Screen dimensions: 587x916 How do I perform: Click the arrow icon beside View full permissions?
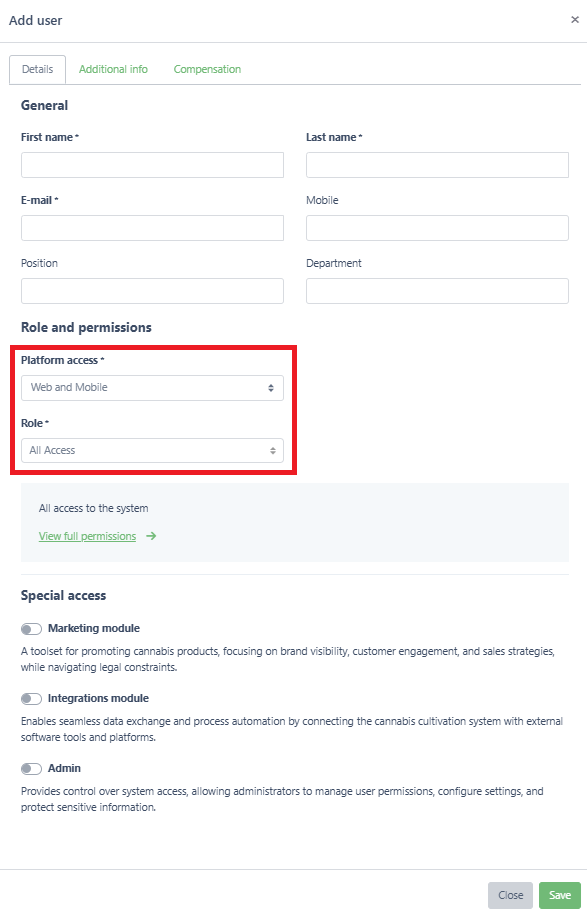151,536
